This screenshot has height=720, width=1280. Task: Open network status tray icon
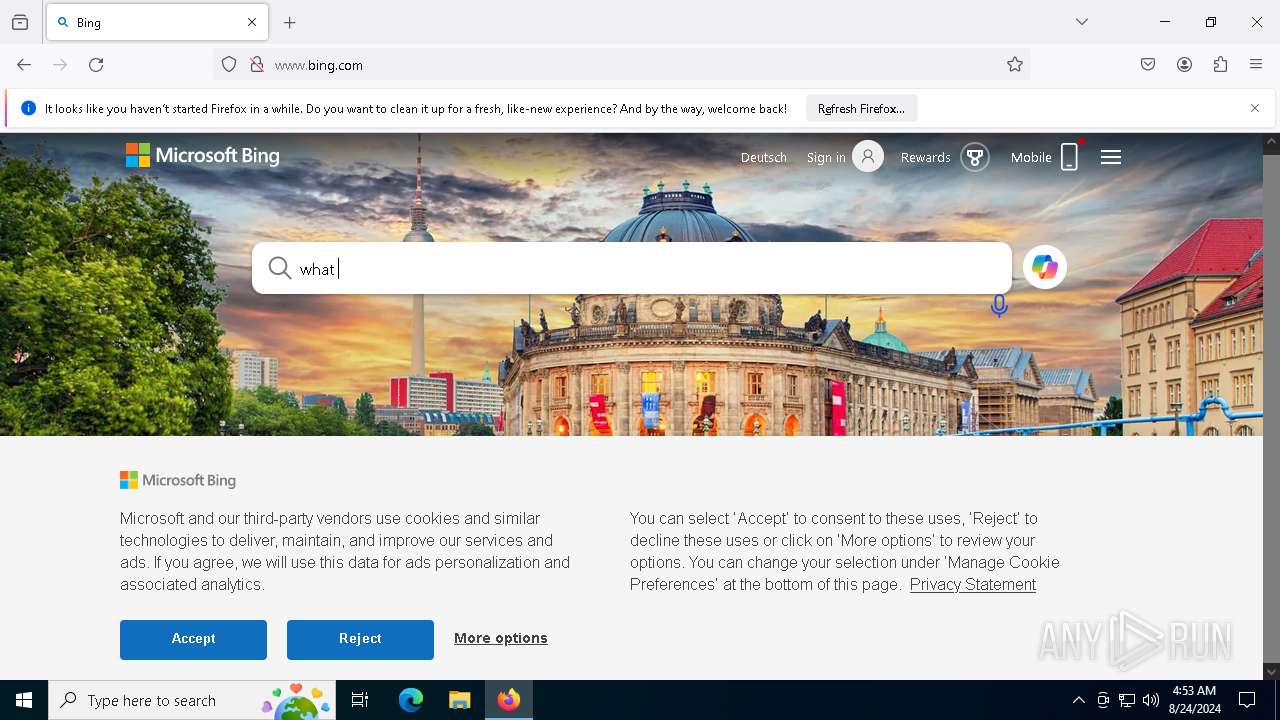pyautogui.click(x=1127, y=700)
